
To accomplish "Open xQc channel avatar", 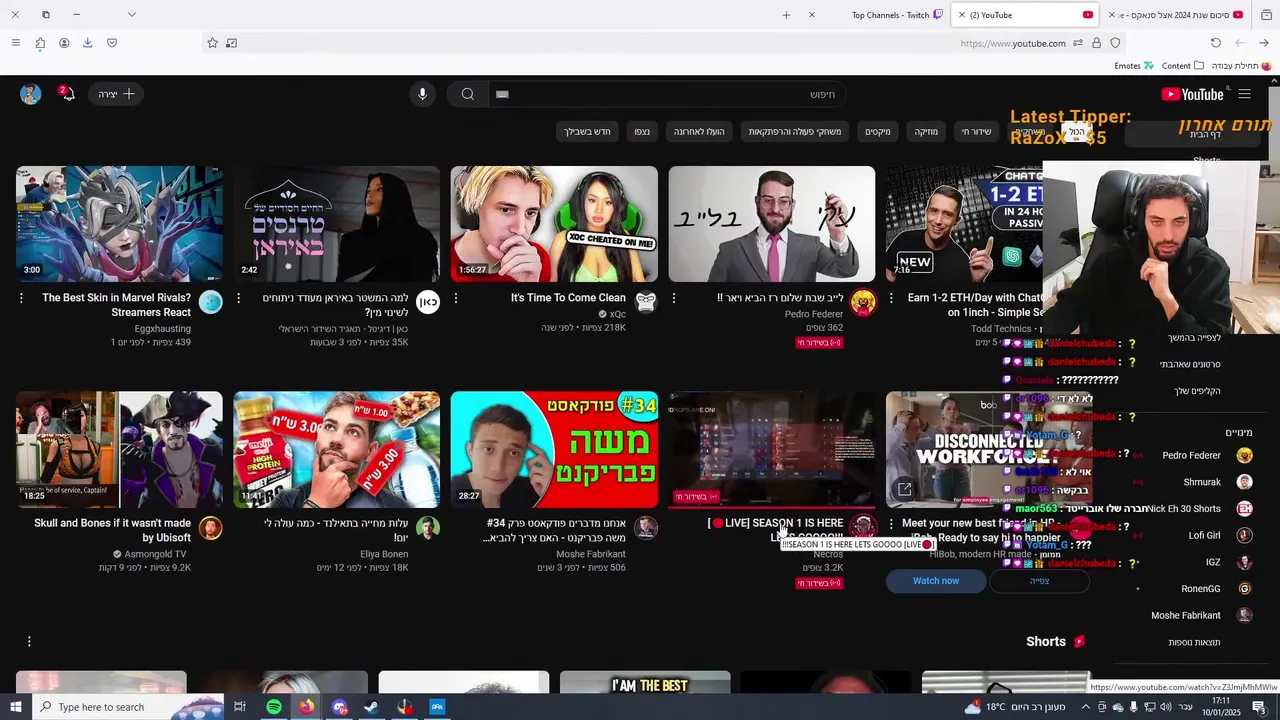I will tap(646, 302).
